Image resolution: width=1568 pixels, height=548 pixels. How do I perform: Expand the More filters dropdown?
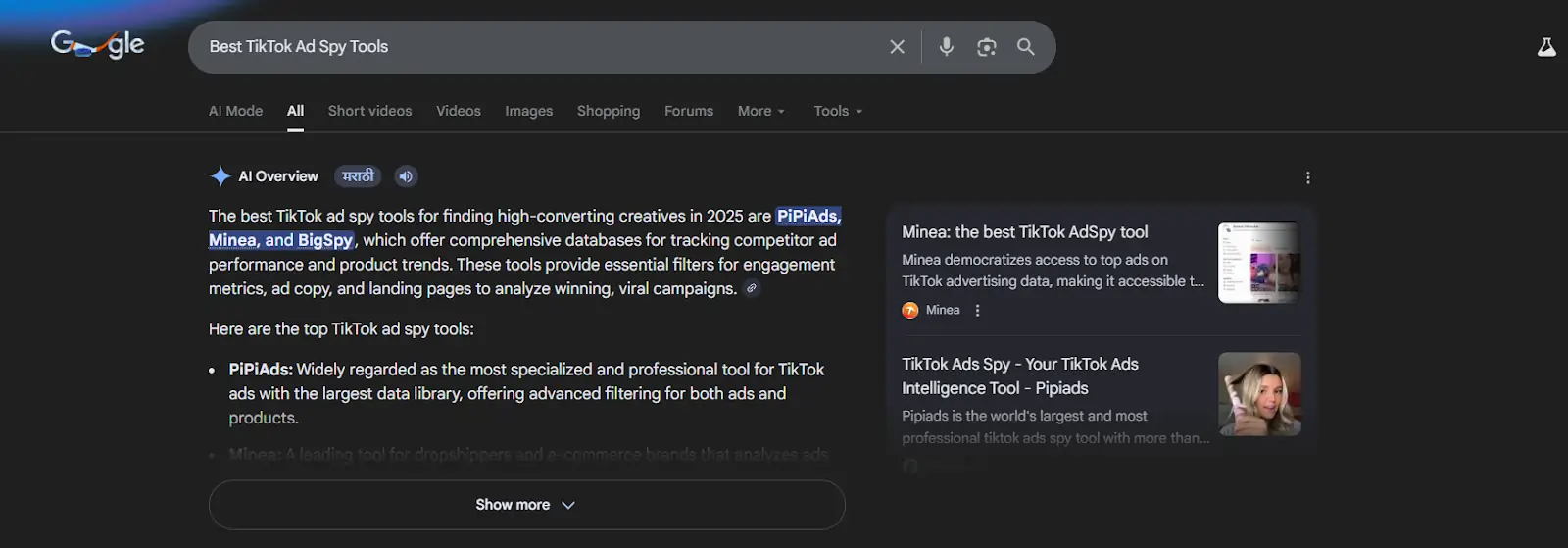coord(761,111)
